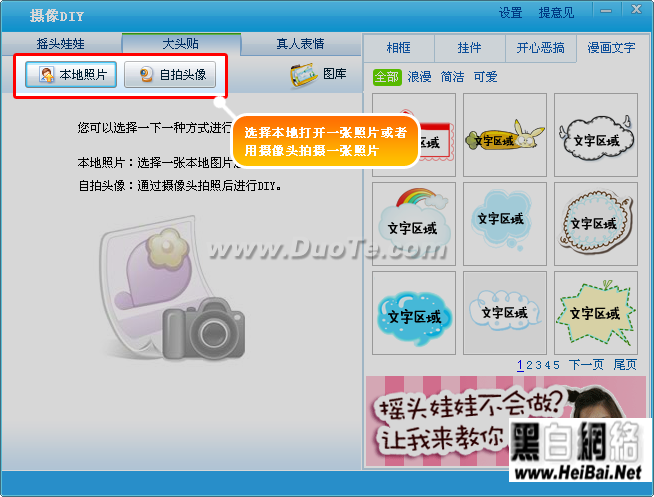654x497 pixels.
Task: Select the 可爱 category filter
Action: [x=485, y=77]
